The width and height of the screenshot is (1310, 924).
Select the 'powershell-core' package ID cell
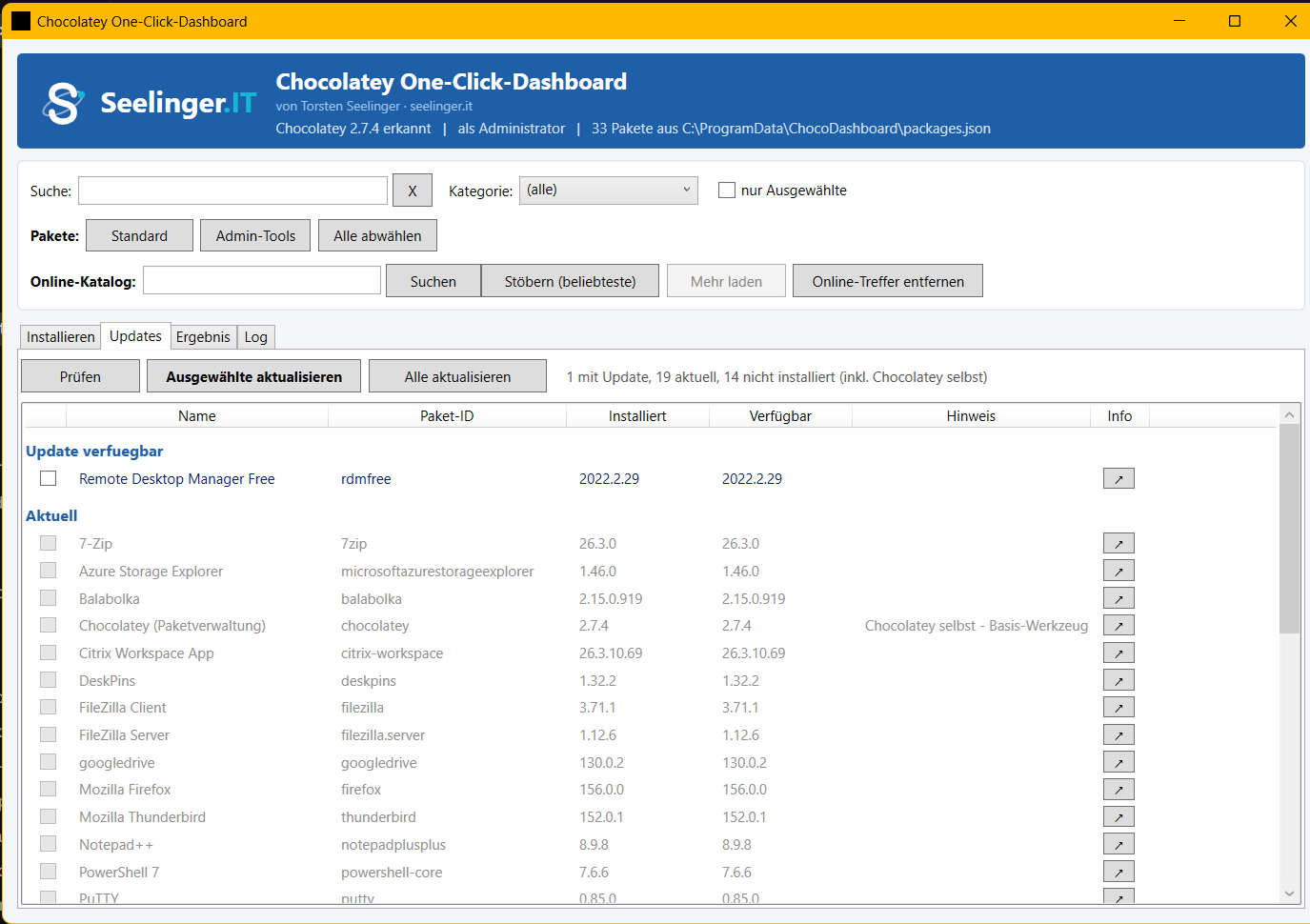click(x=392, y=873)
